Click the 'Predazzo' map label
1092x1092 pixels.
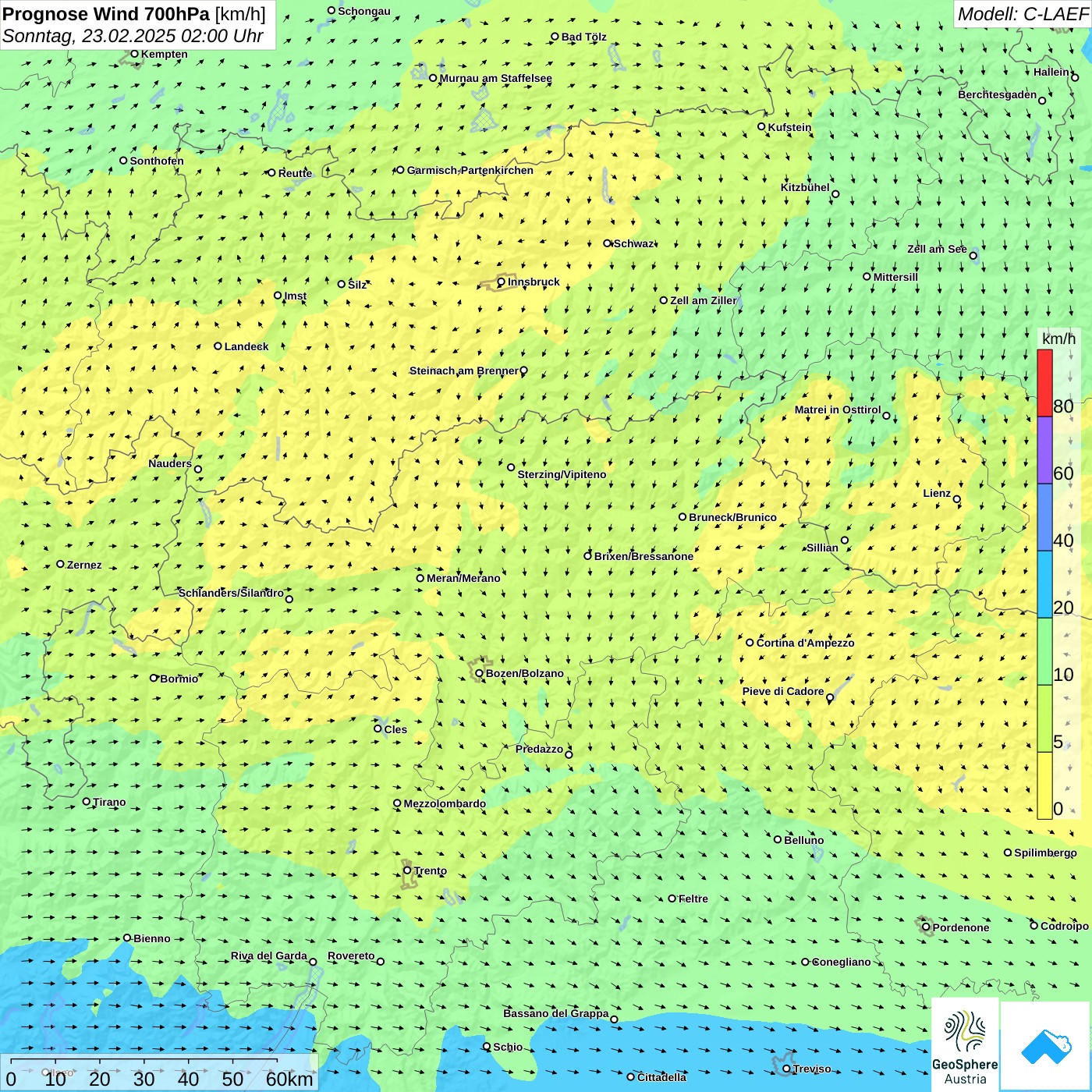(539, 749)
